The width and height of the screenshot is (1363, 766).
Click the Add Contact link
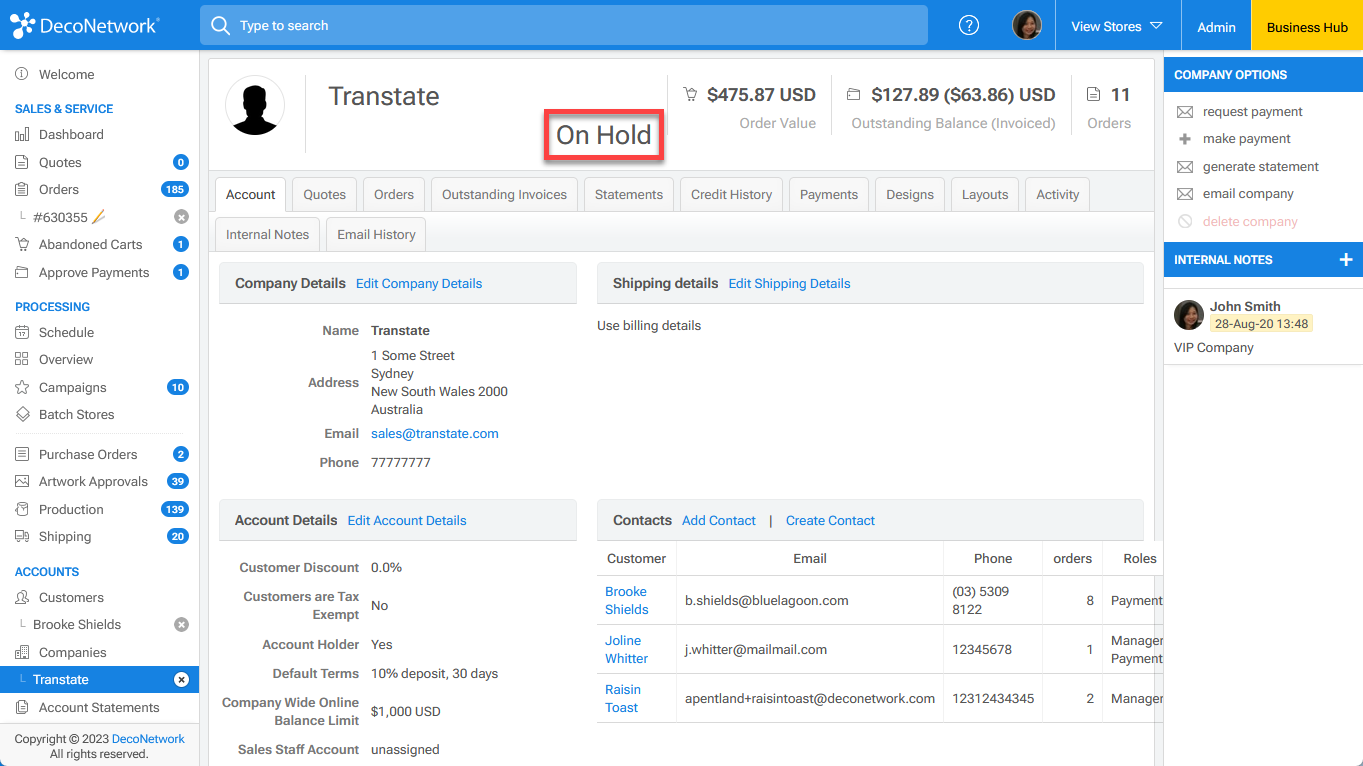tap(719, 521)
